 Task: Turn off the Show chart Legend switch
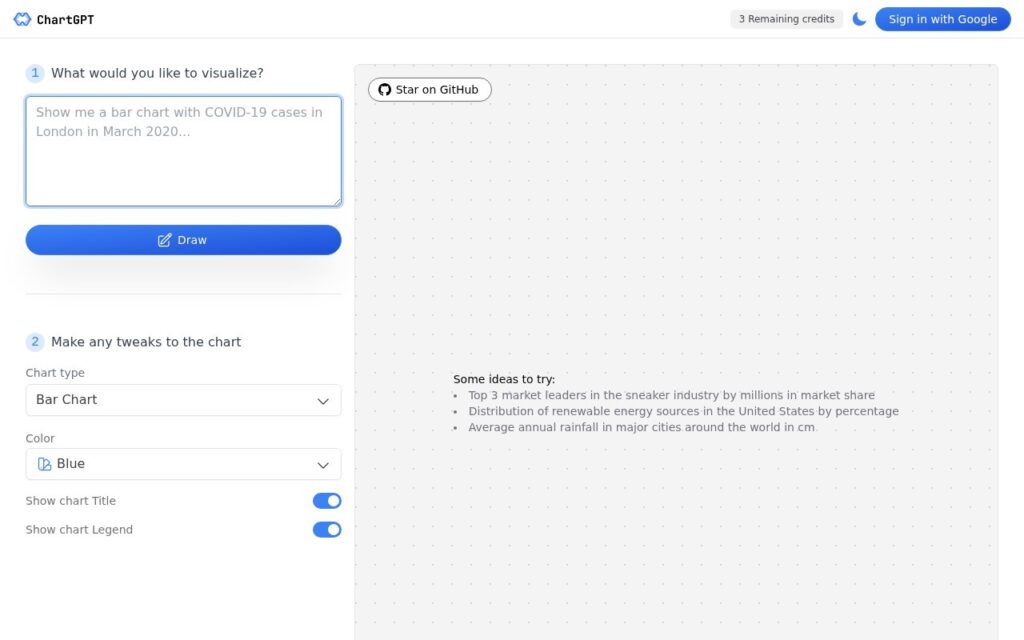click(x=327, y=530)
